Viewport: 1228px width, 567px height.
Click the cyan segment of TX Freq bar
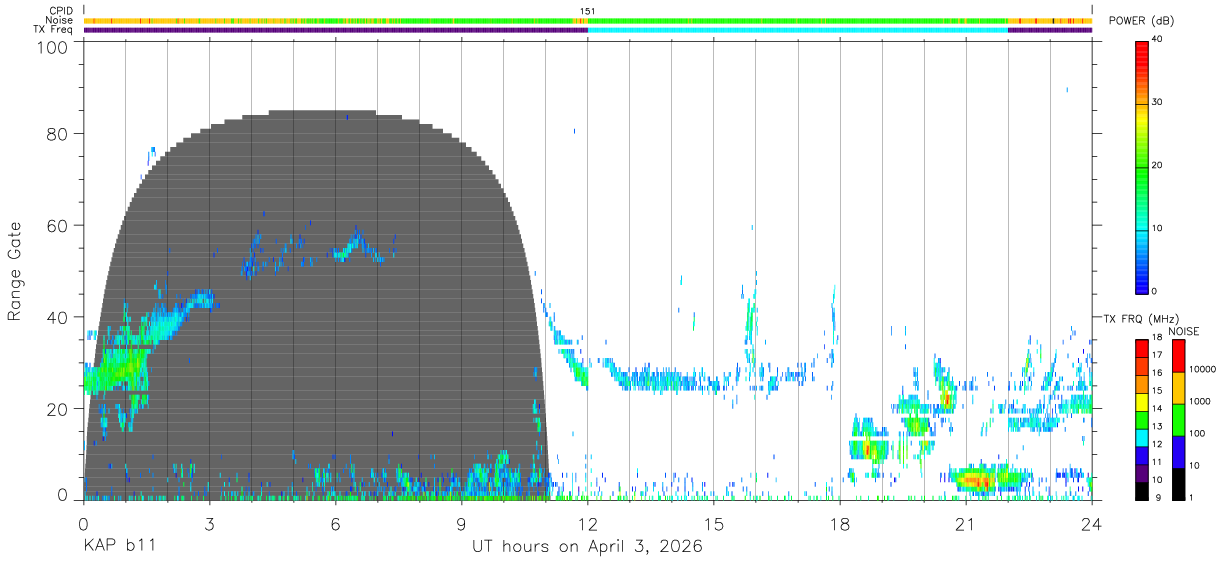(x=798, y=30)
